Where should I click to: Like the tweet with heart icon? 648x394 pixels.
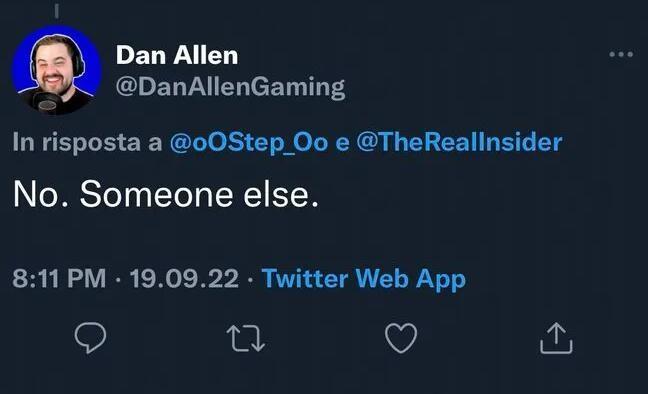tap(401, 338)
